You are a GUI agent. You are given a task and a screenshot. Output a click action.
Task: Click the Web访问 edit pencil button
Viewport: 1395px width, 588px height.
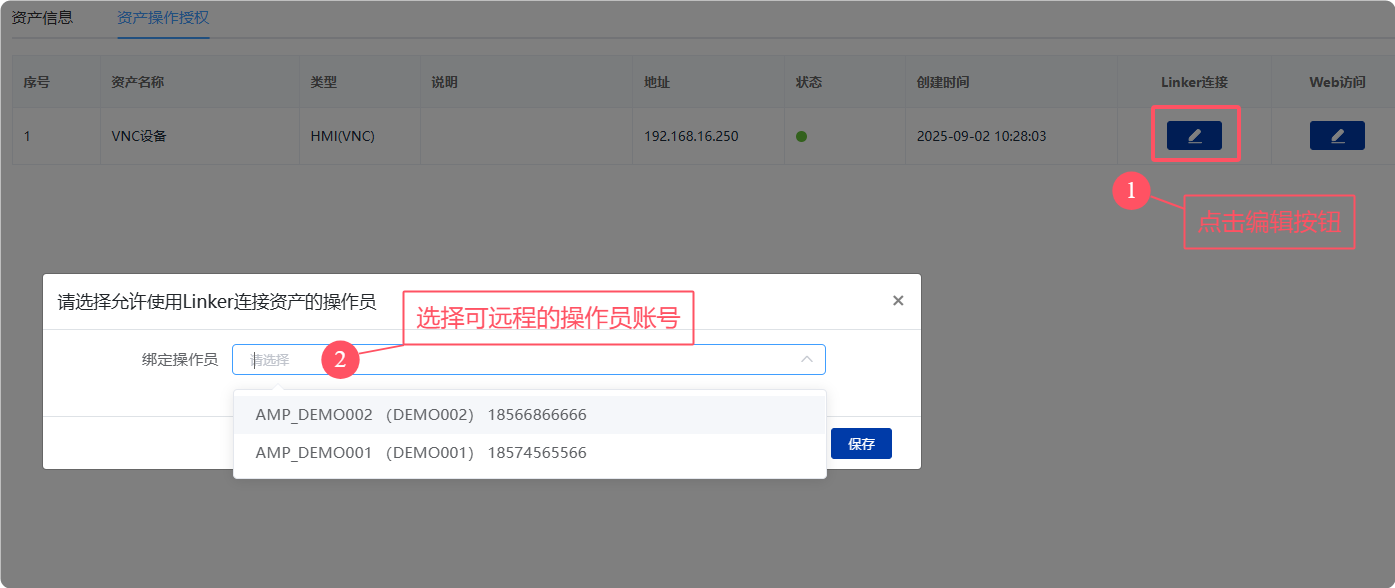click(1337, 136)
